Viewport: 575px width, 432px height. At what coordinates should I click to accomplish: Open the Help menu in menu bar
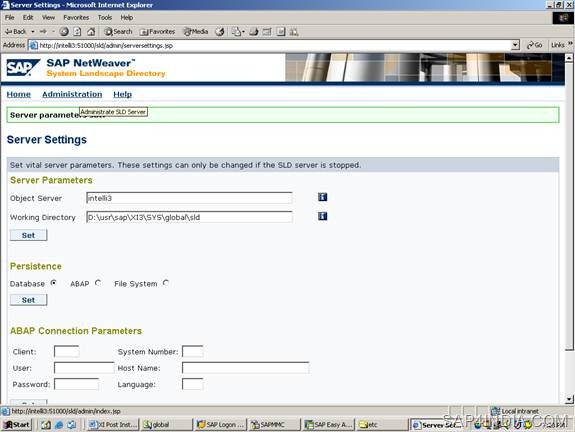tap(127, 18)
